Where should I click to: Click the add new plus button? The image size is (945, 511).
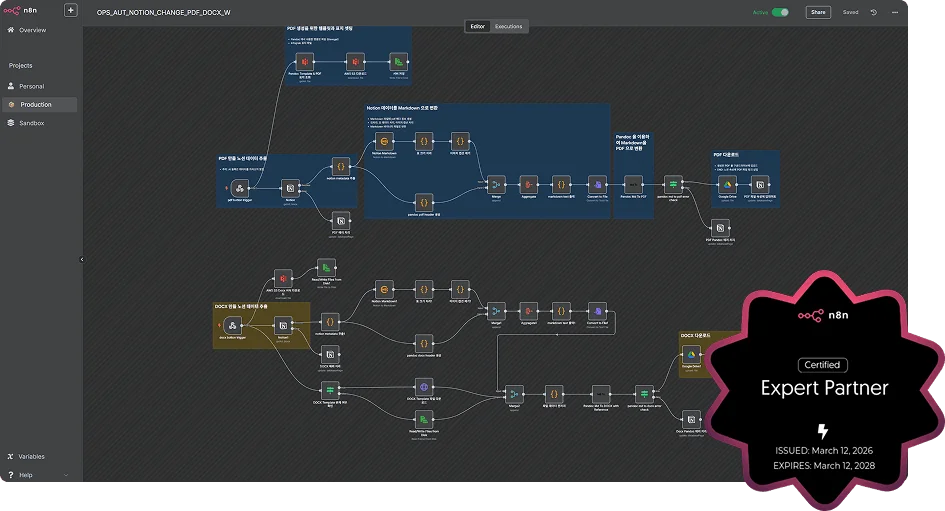click(70, 11)
